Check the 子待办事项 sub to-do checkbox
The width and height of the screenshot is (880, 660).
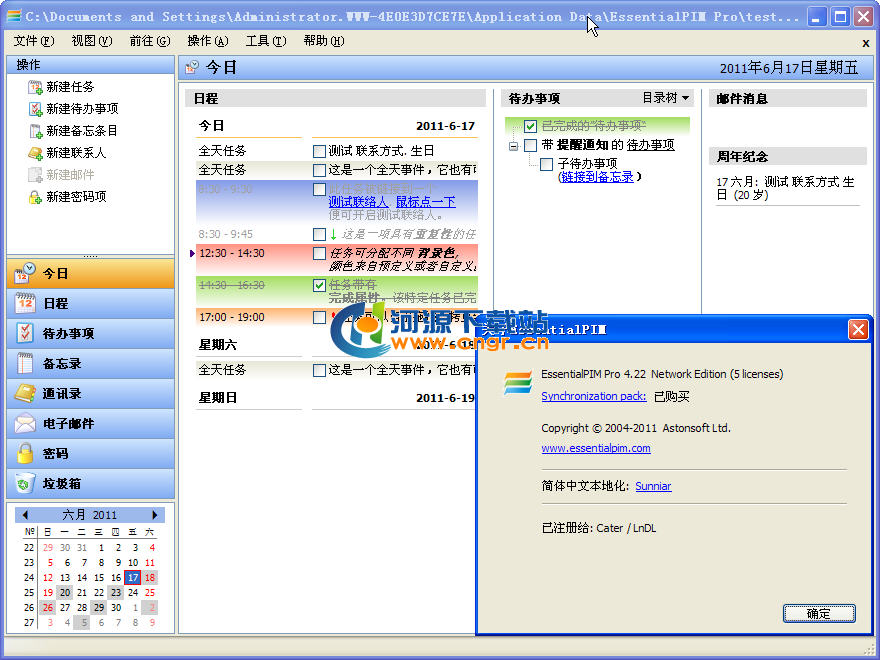click(546, 164)
